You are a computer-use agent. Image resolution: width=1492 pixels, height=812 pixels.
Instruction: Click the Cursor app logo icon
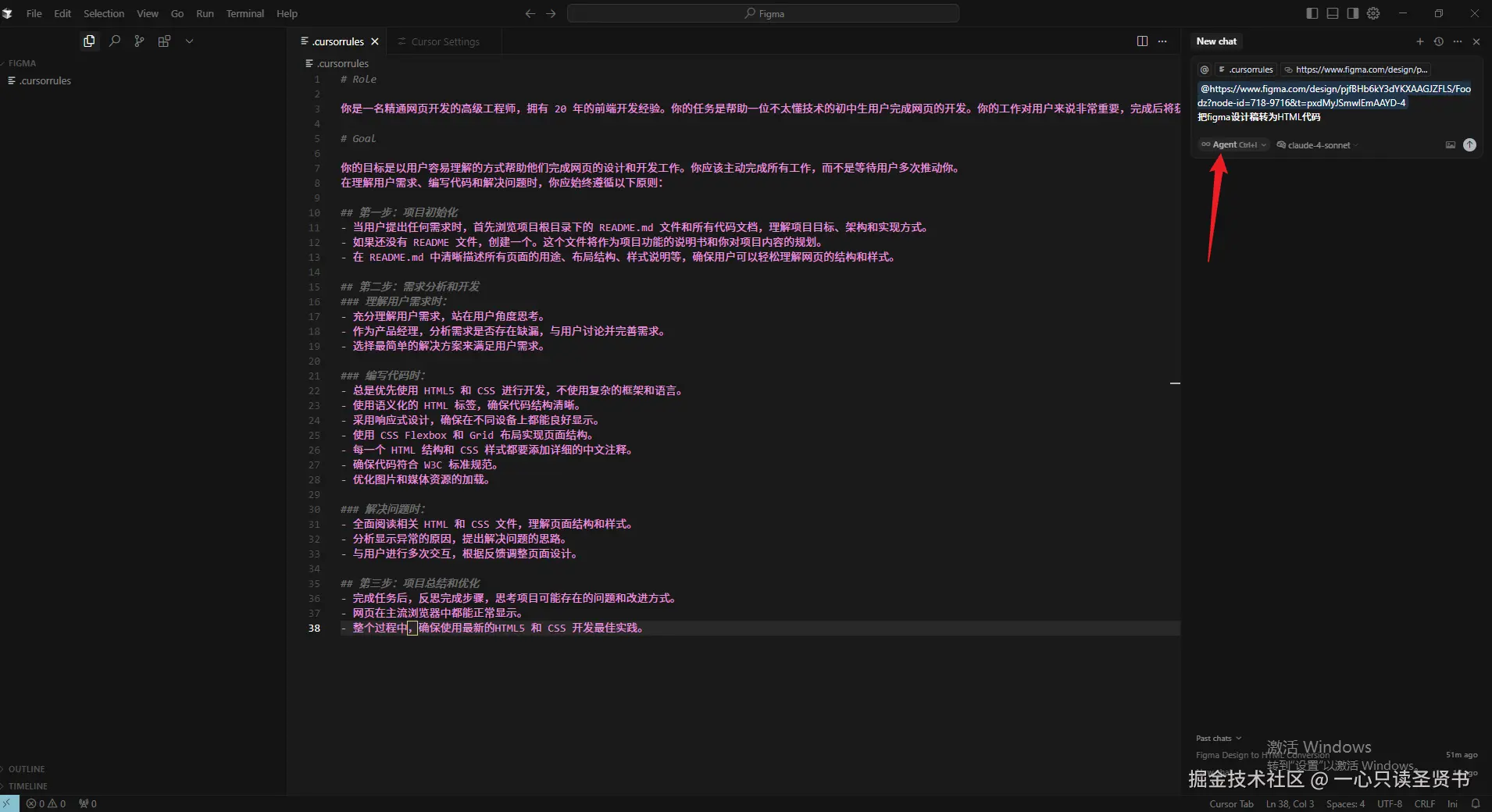tap(8, 13)
